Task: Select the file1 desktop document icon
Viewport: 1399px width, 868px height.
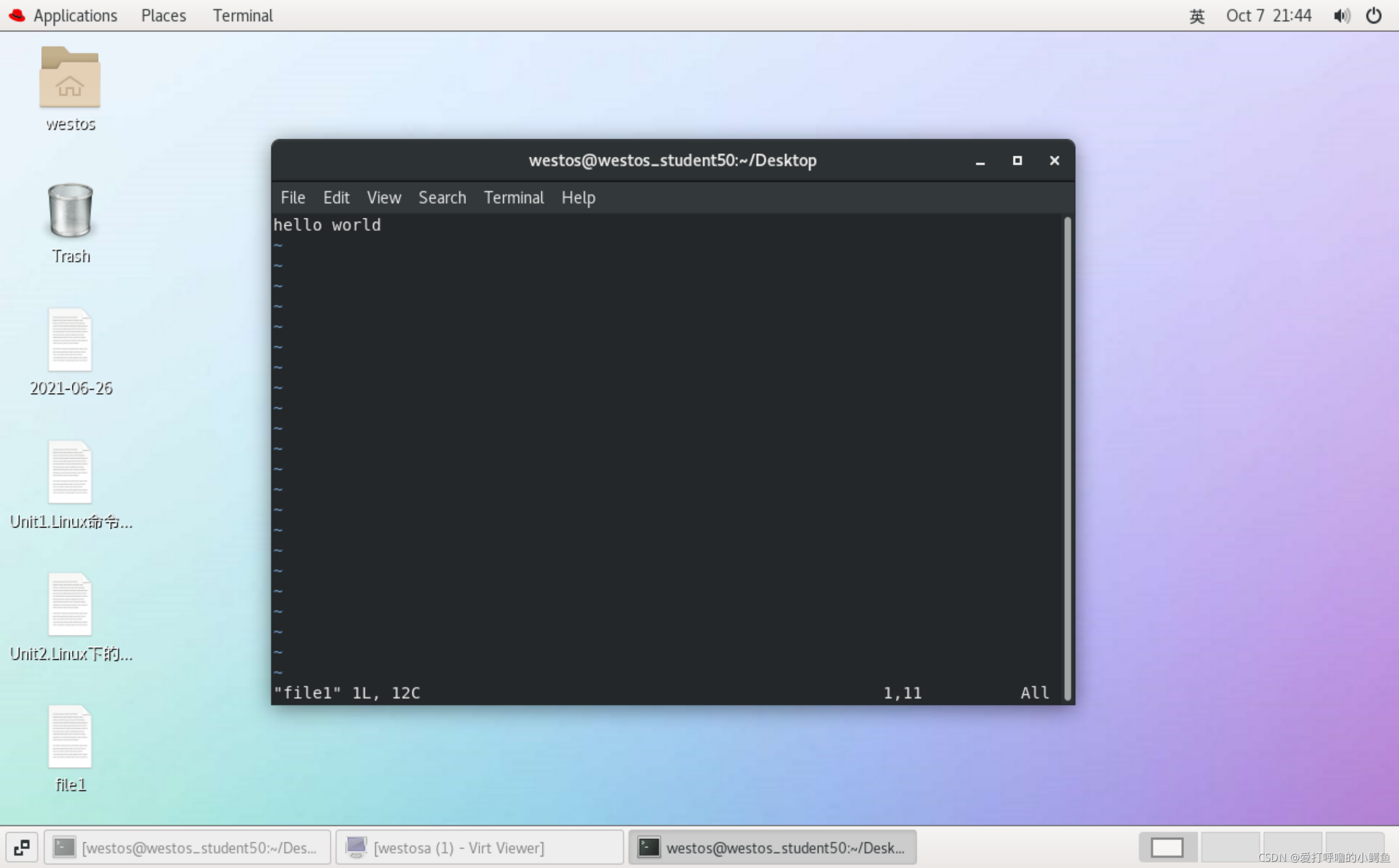Action: pos(70,737)
